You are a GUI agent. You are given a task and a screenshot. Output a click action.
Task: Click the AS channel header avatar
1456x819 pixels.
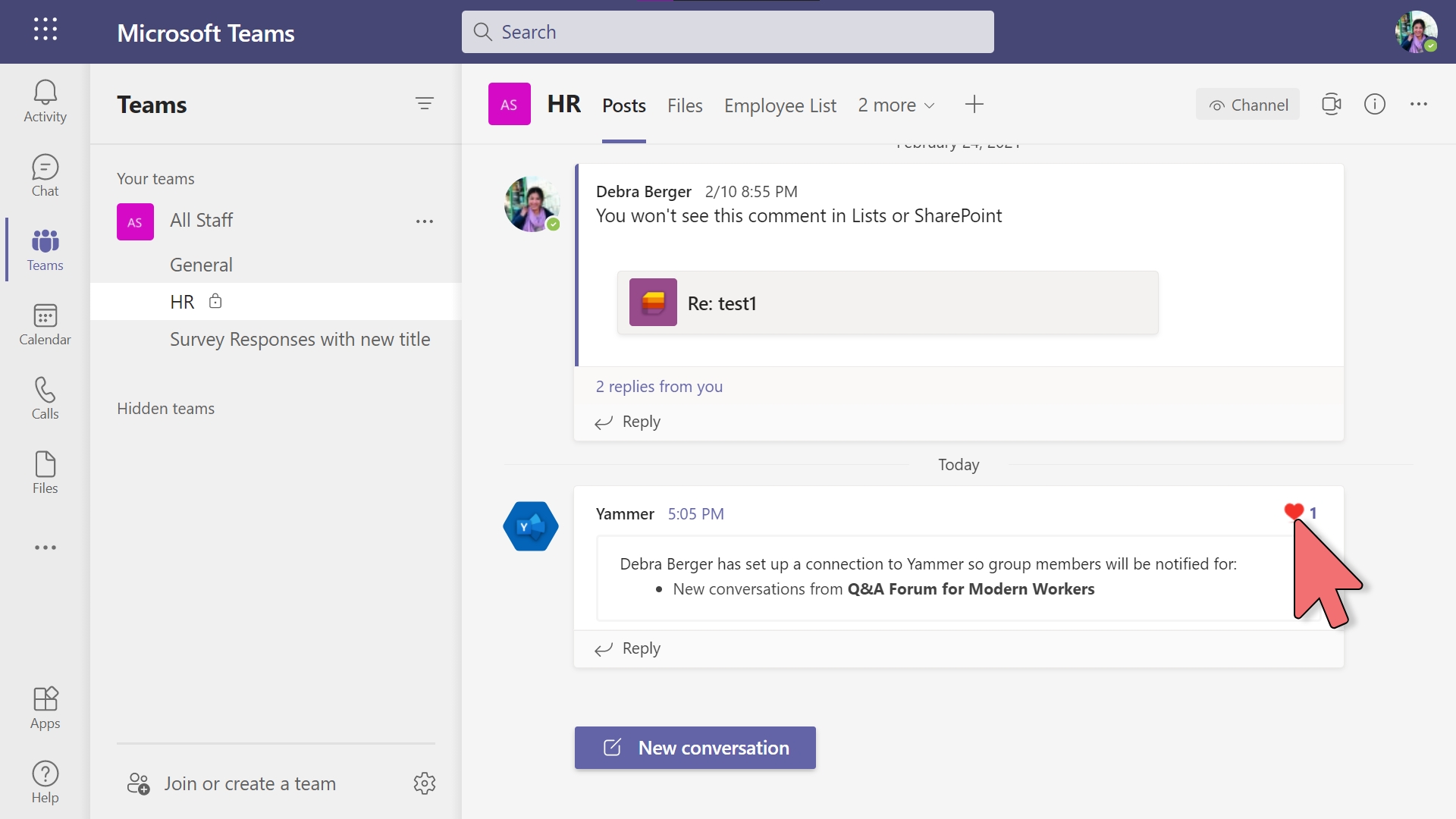[510, 104]
